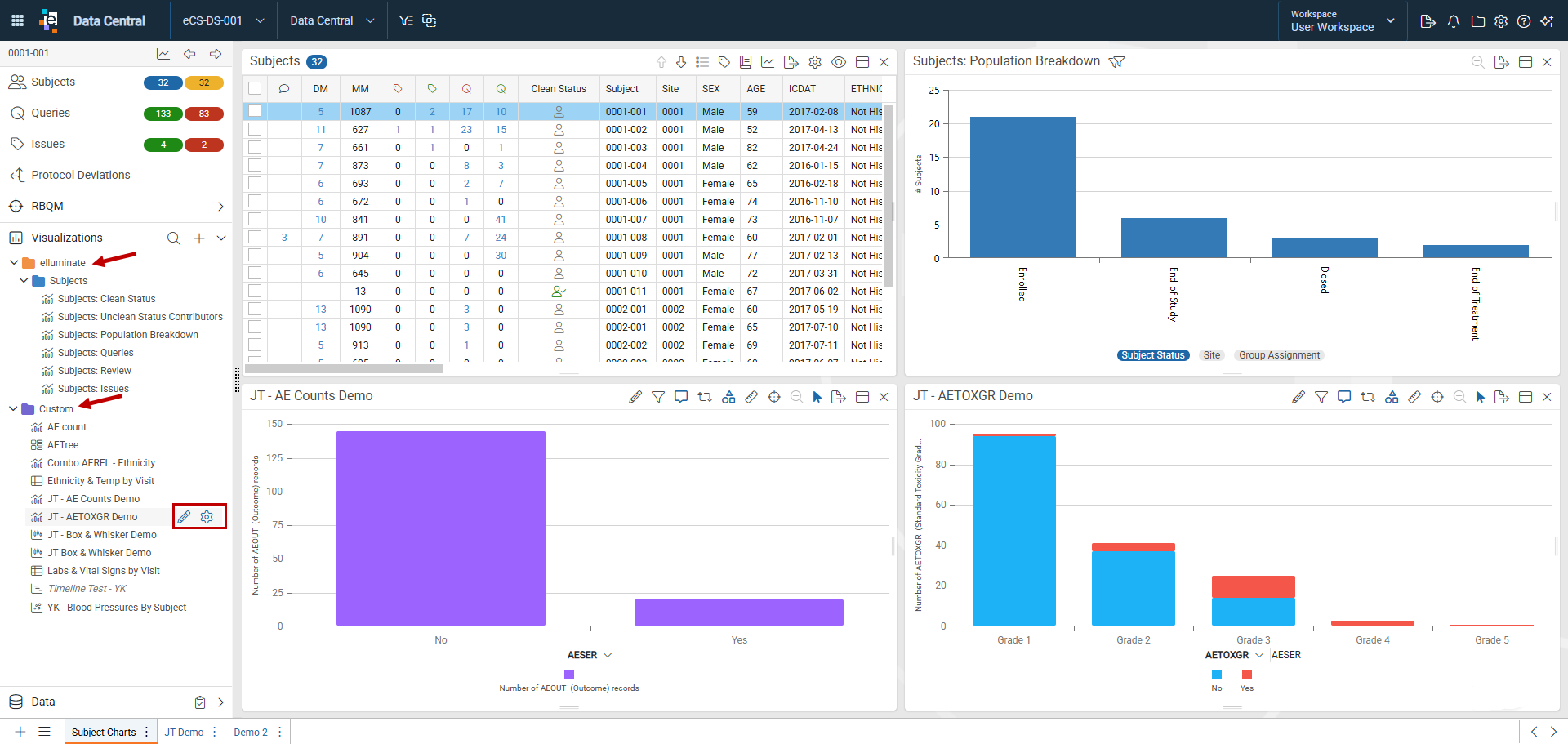This screenshot has height=744, width=1568.
Task: Click the filter icon beside Population Breakdown title
Action: [1116, 62]
